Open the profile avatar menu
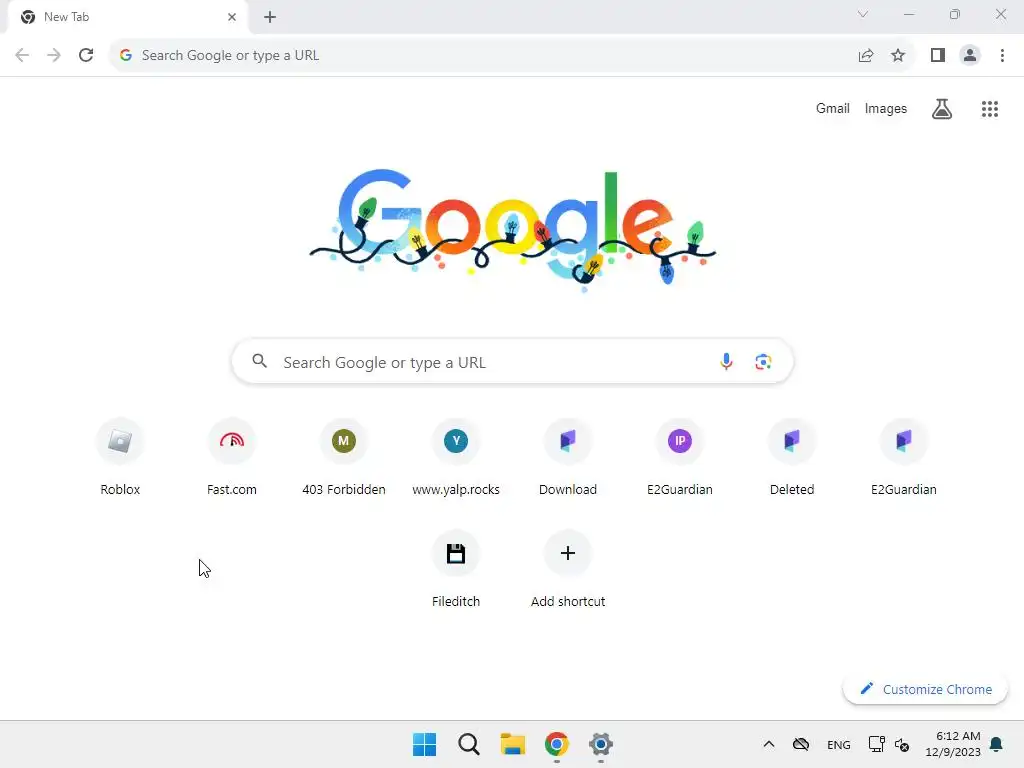 click(970, 56)
